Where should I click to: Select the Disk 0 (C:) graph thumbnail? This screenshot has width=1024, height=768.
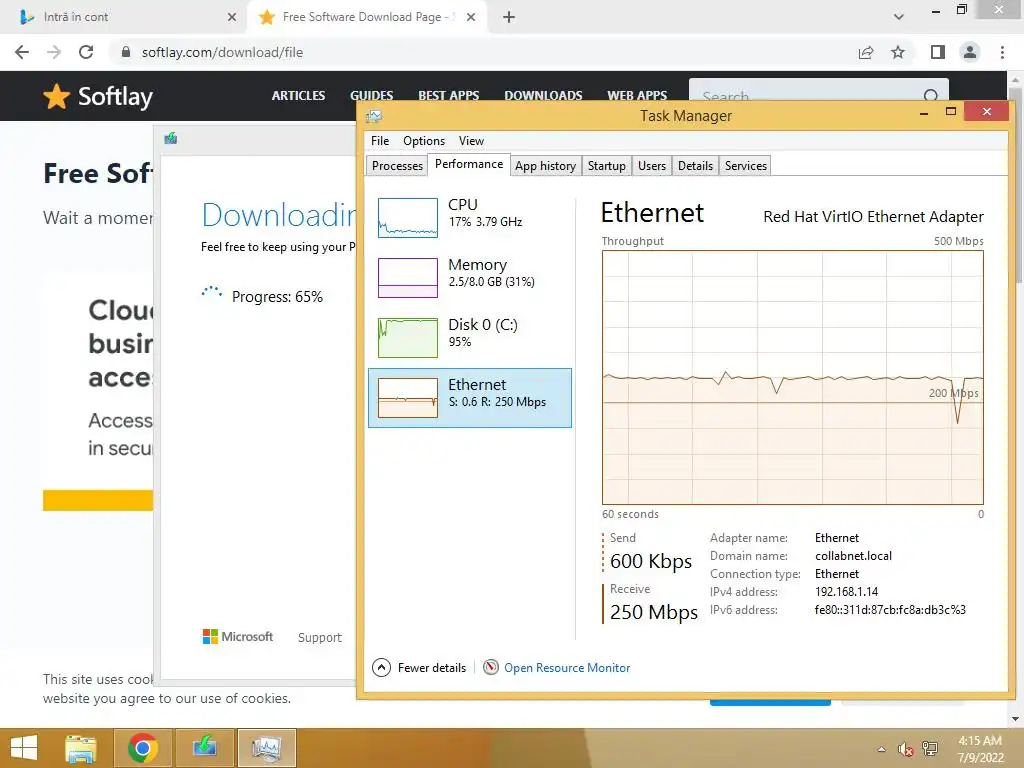[408, 338]
